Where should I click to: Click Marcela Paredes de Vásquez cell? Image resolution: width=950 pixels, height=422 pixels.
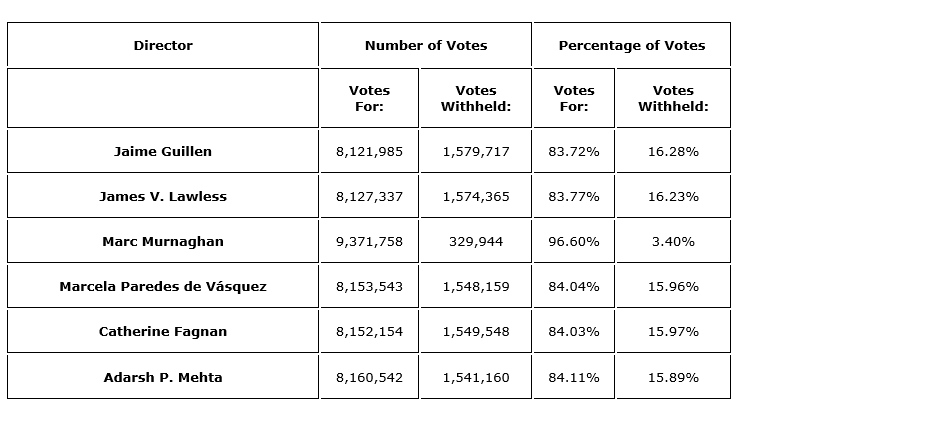point(163,286)
